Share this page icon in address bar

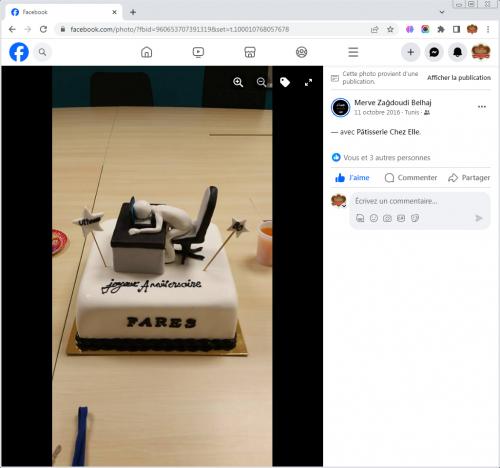click(x=374, y=29)
